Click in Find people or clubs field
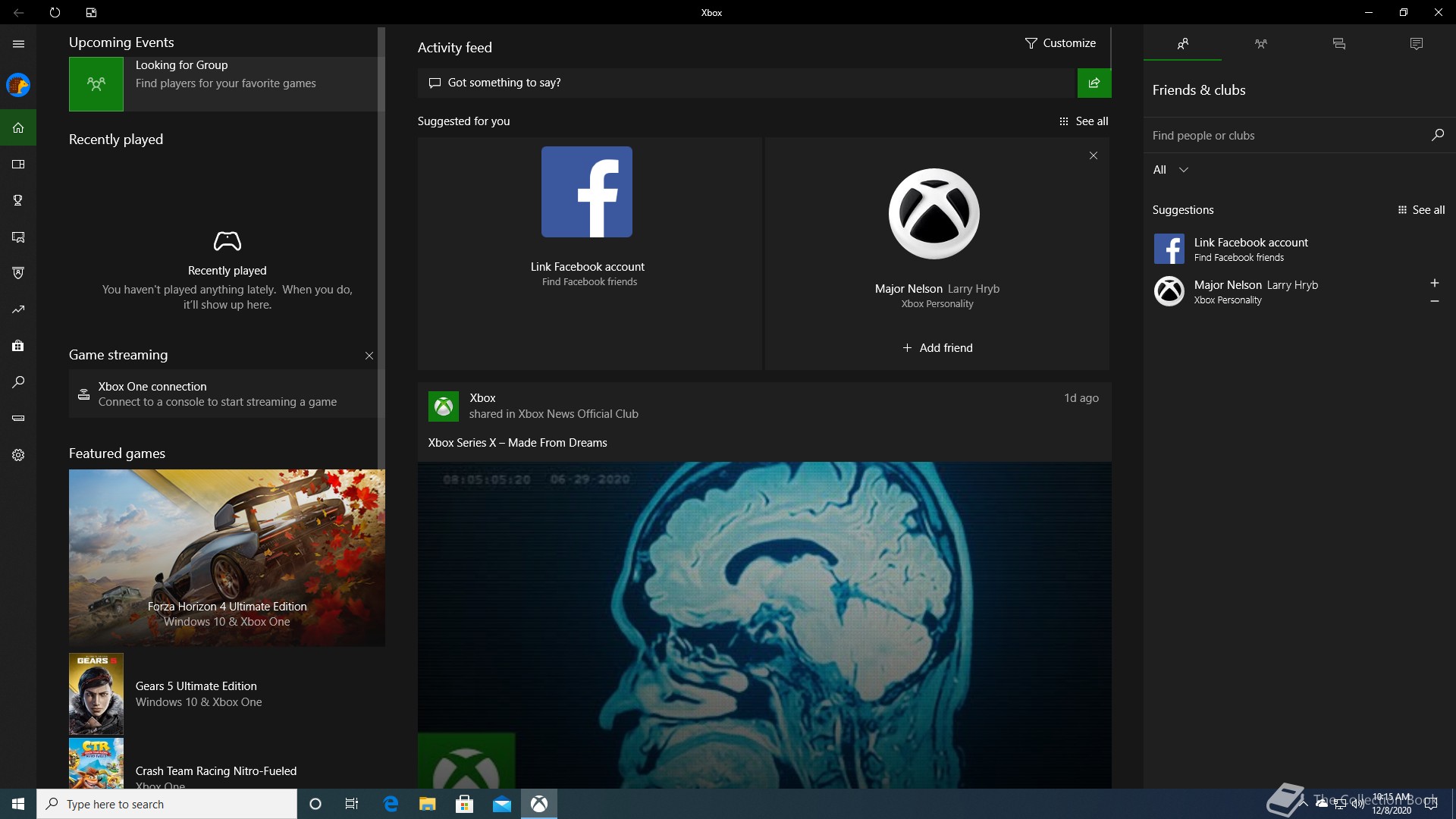 (1285, 136)
